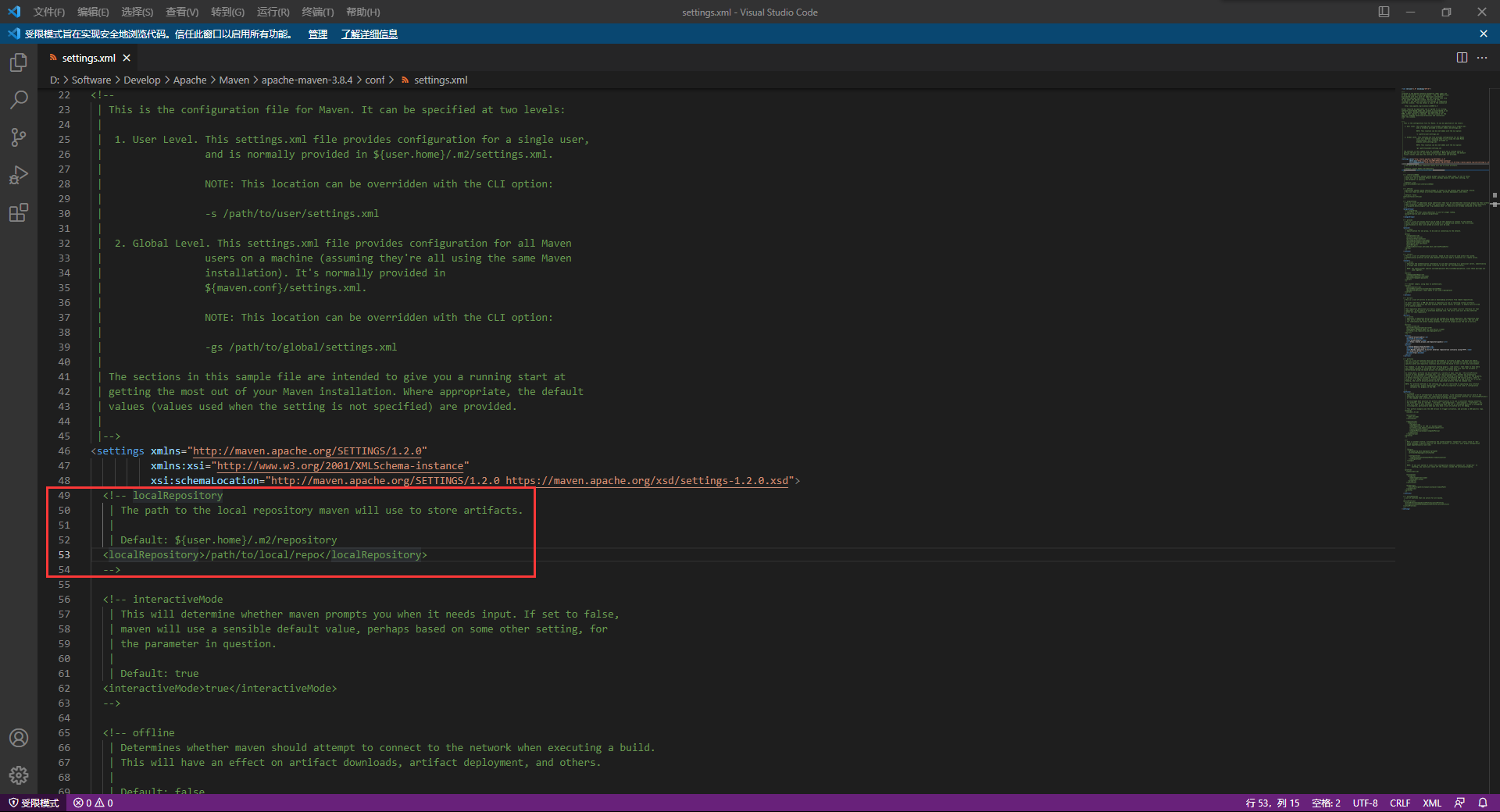This screenshot has width=1500, height=812.
Task: Expand the Software breadcrumb segment
Action: click(91, 80)
